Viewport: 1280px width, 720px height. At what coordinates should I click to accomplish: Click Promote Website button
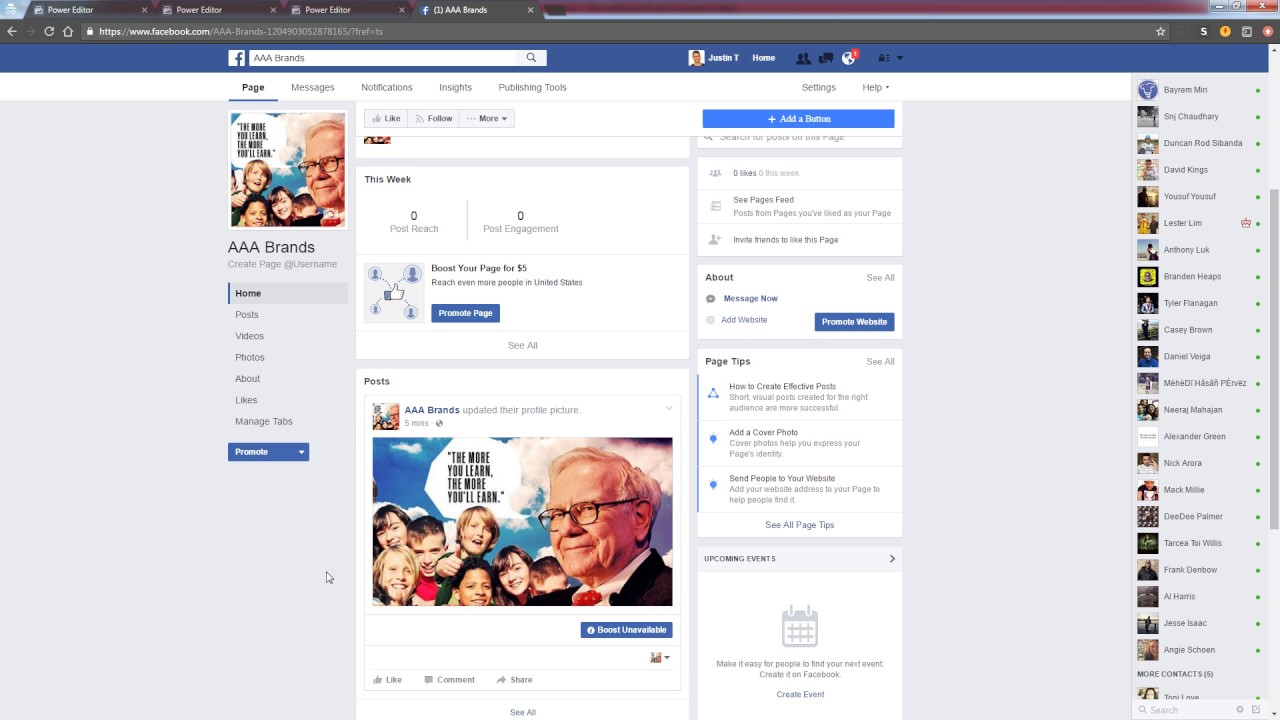[x=854, y=322]
